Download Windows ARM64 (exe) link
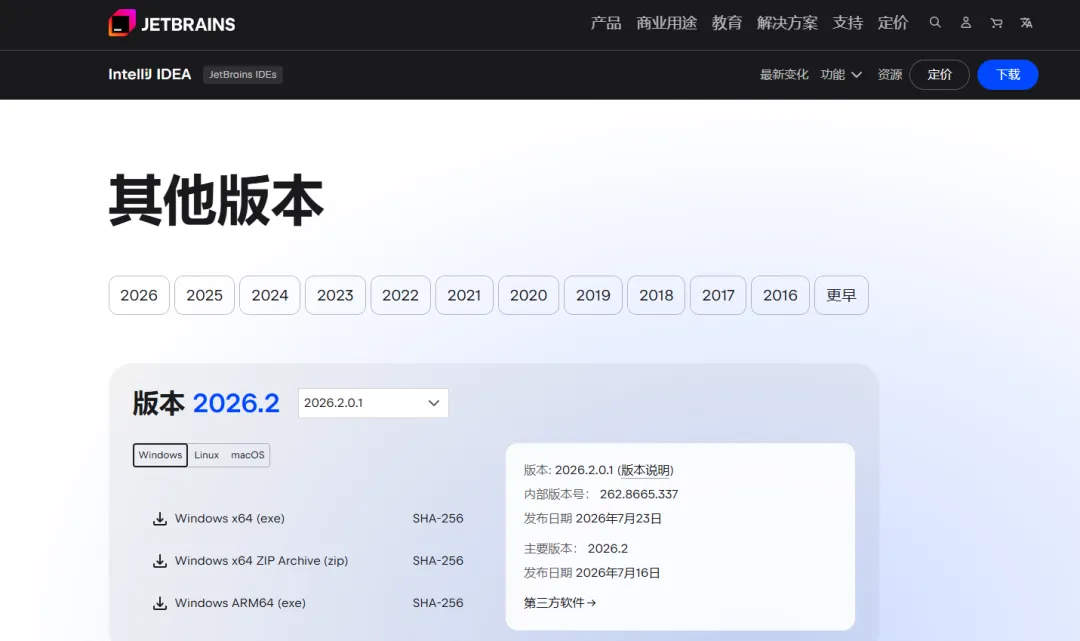 click(240, 603)
